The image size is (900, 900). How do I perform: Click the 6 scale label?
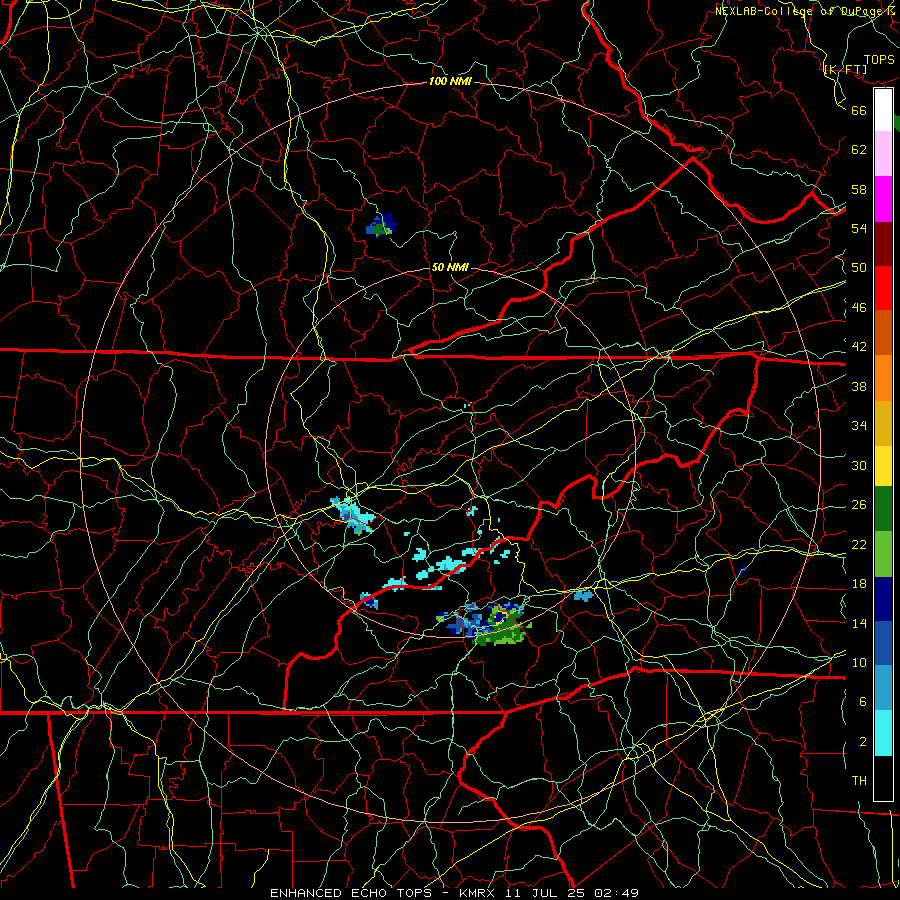point(862,701)
